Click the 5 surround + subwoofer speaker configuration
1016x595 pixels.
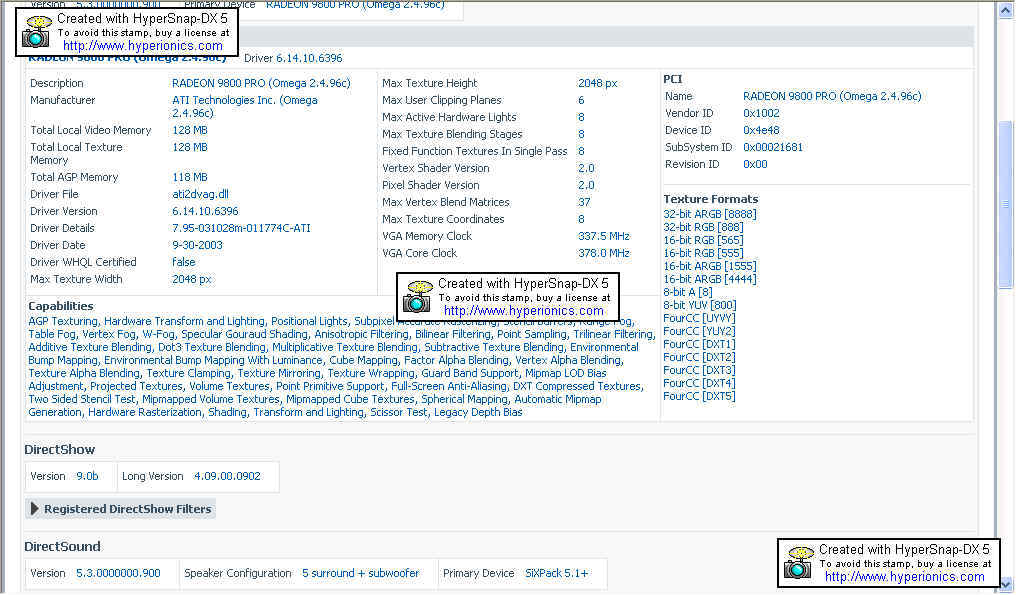[360, 573]
